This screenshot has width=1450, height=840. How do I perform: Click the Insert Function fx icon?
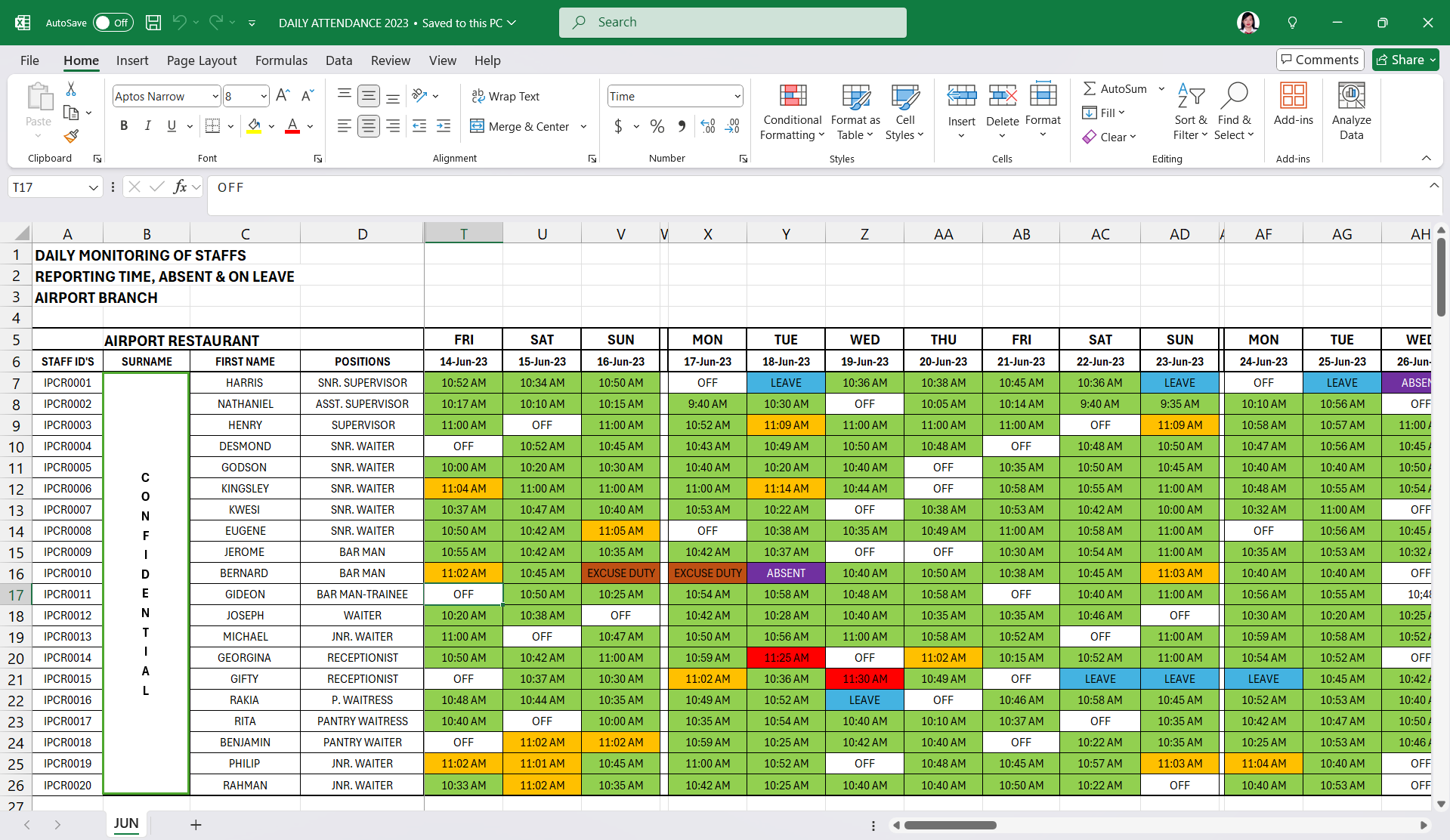180,187
